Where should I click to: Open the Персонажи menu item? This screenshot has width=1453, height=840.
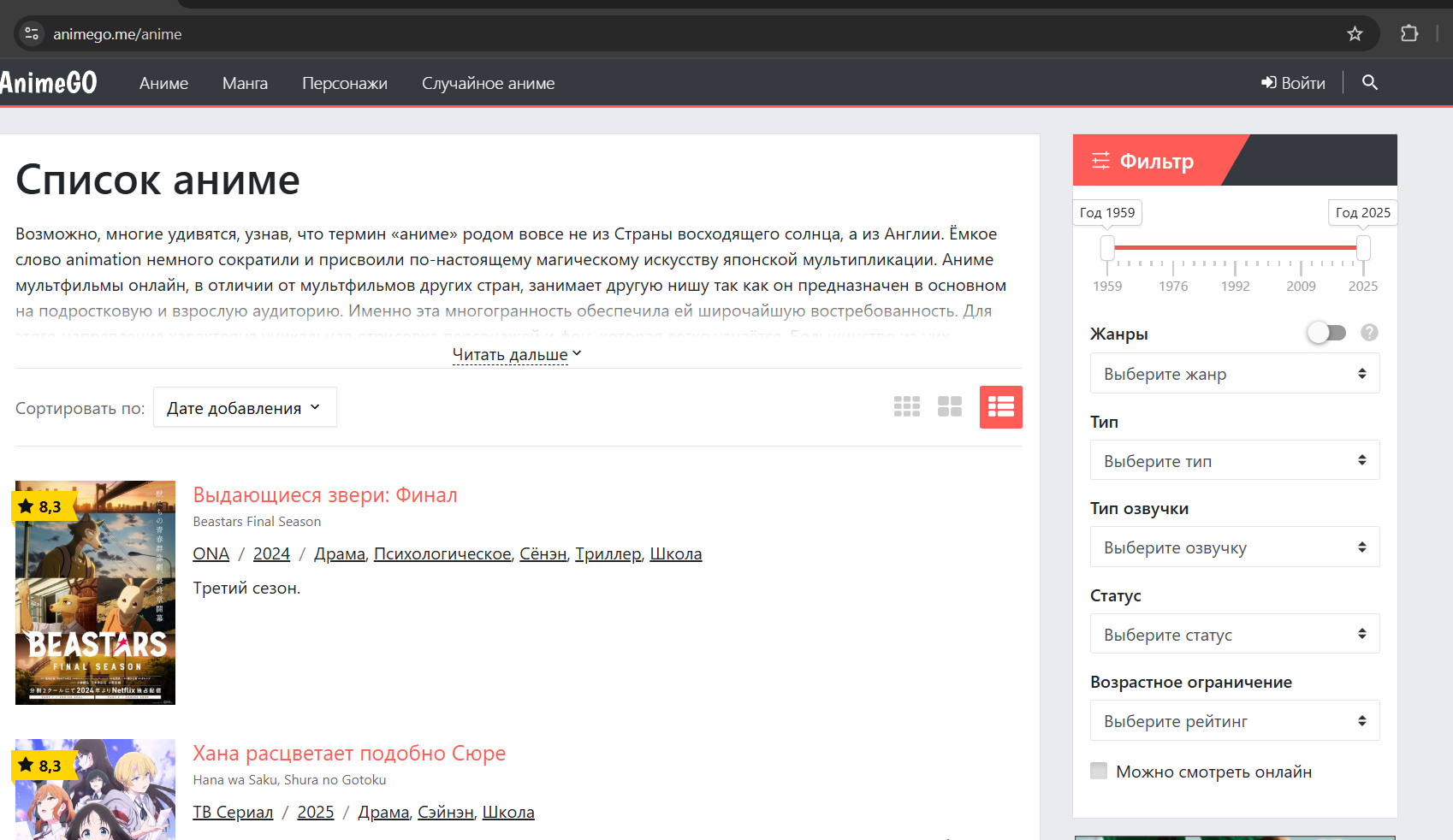click(345, 83)
